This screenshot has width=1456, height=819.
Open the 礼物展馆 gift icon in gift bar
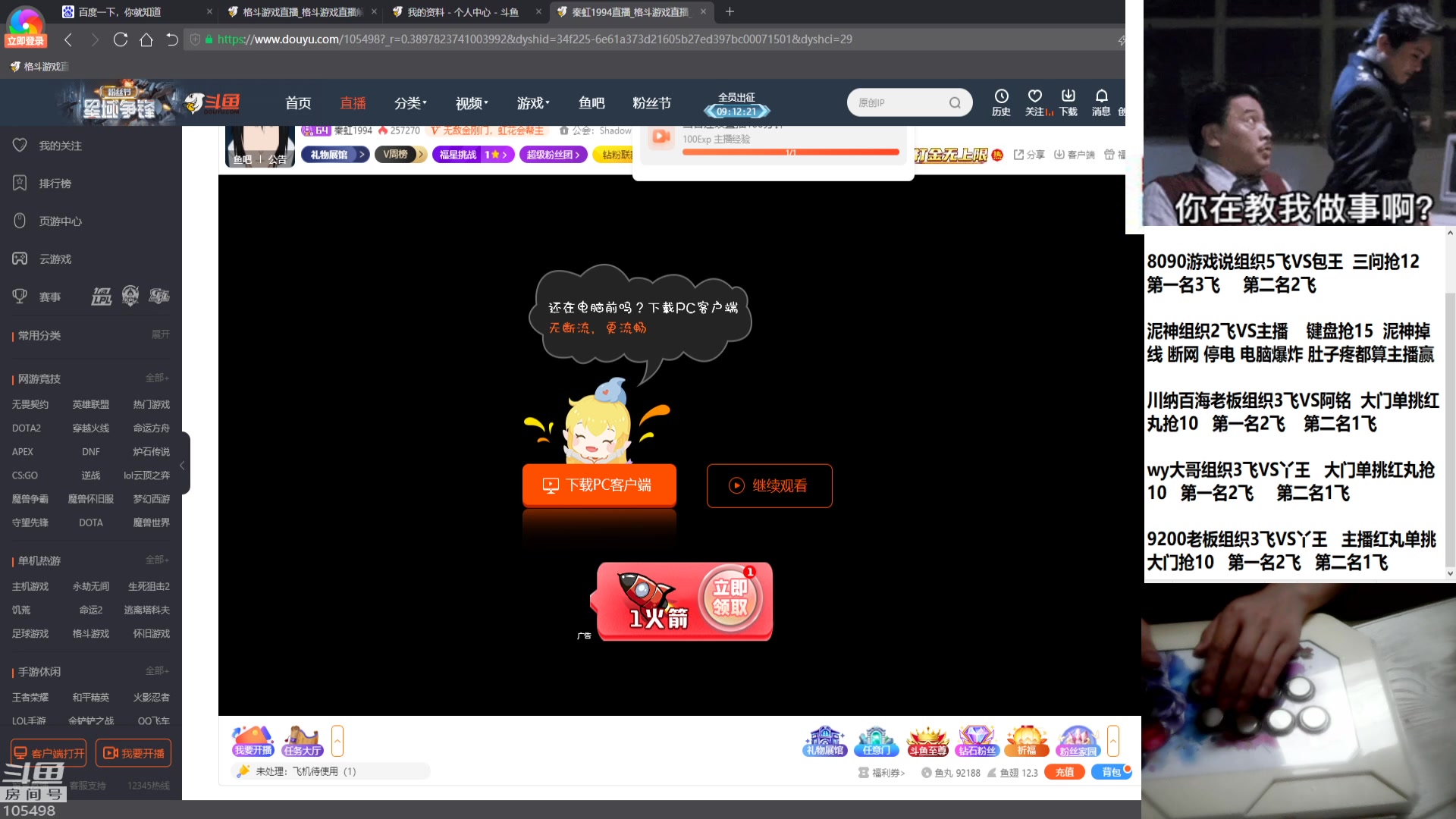click(x=825, y=741)
